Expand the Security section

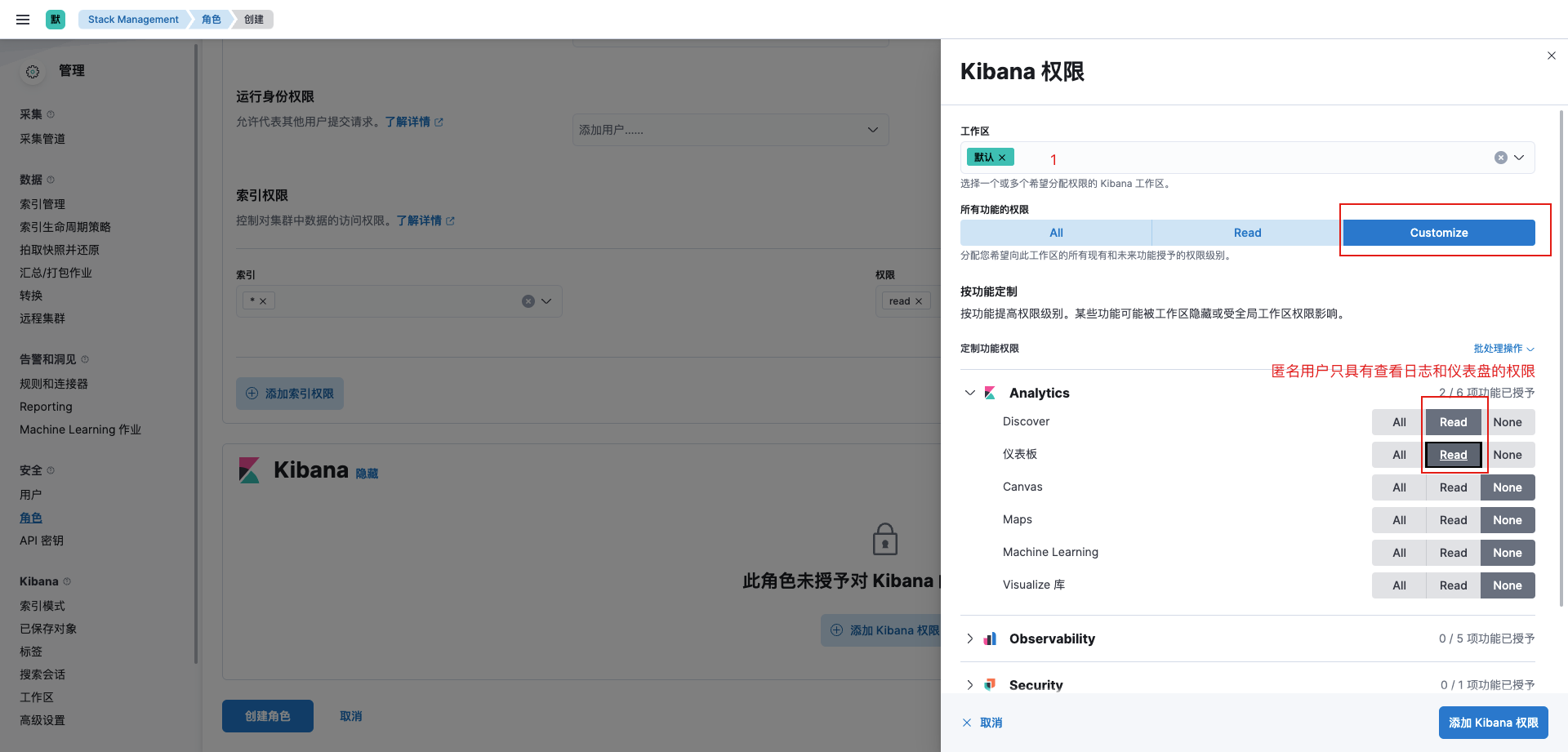pos(970,684)
